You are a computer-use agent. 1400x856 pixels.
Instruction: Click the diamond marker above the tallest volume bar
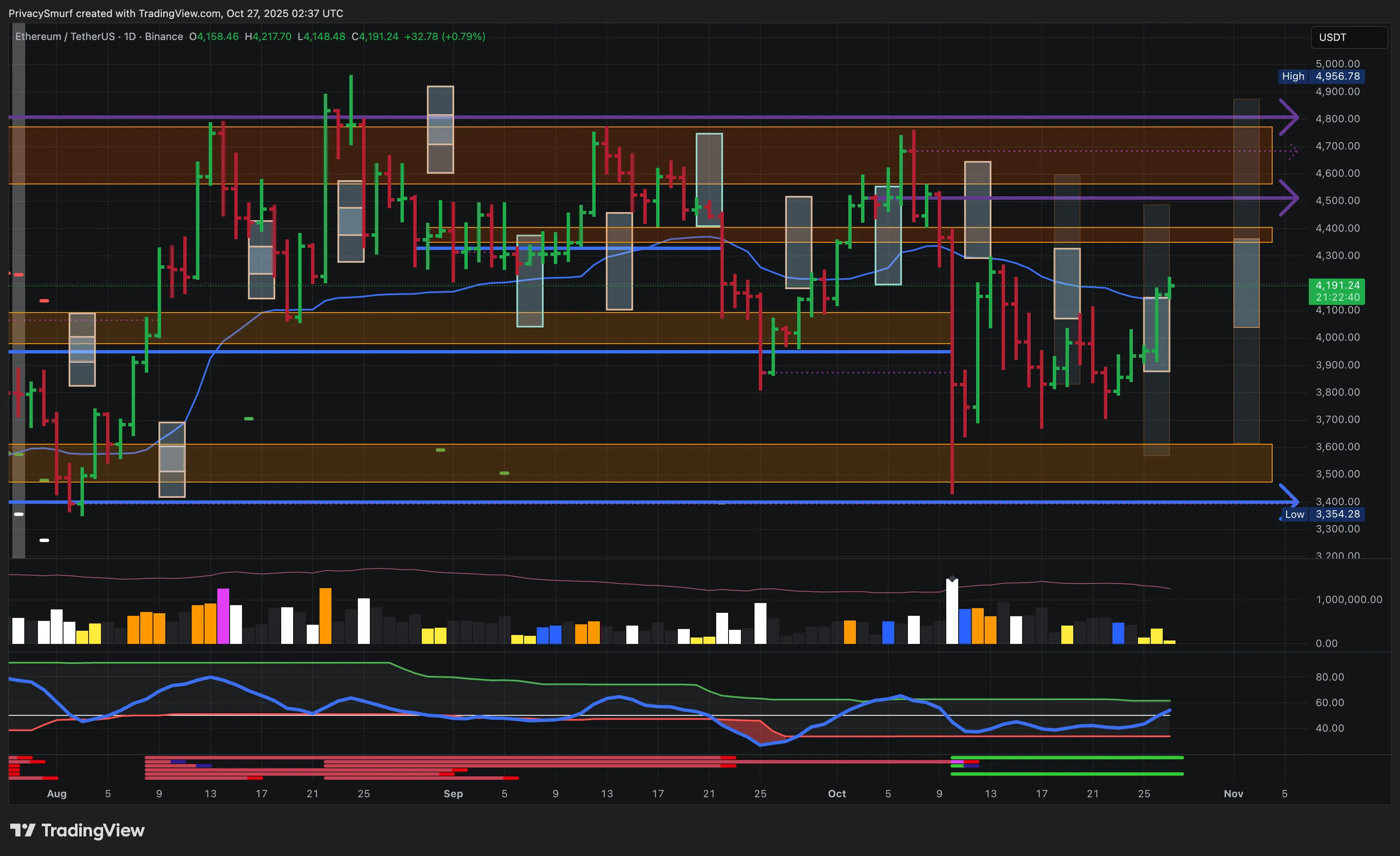(952, 579)
